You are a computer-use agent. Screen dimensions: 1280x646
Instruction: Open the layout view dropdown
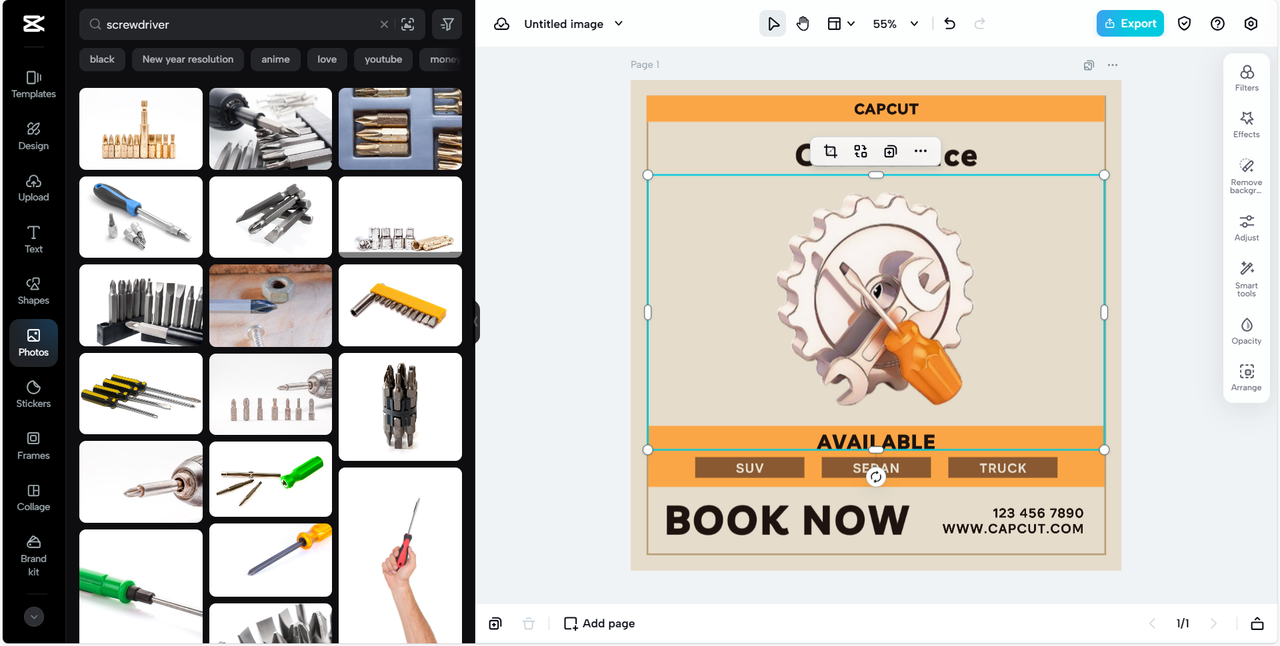pos(841,24)
